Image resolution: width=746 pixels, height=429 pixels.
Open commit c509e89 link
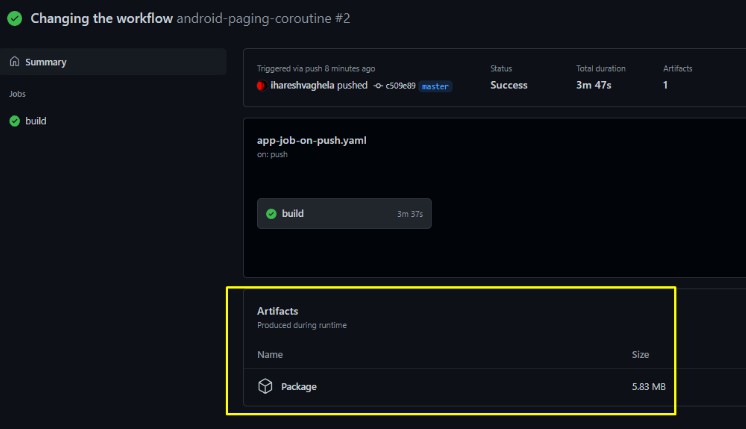click(400, 86)
